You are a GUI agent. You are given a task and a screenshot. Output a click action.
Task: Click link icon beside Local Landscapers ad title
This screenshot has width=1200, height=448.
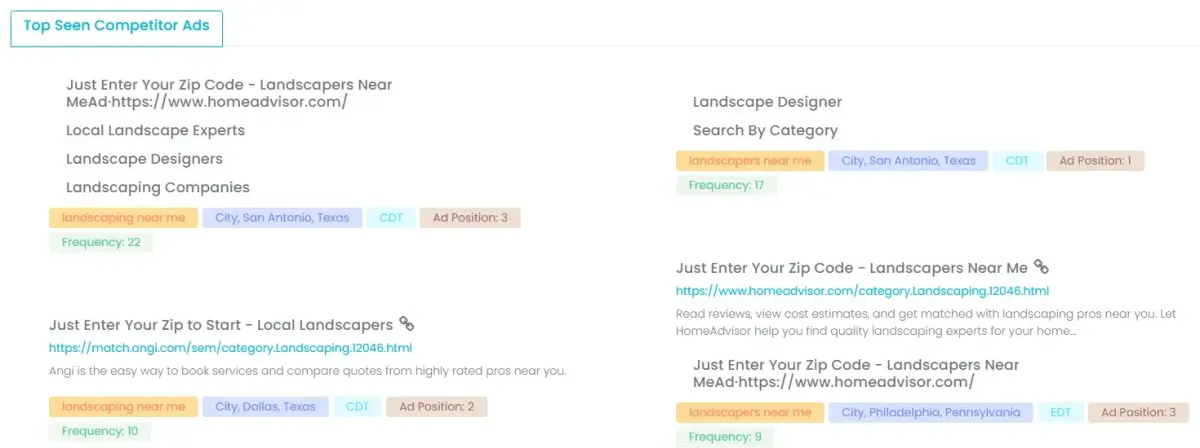click(407, 324)
